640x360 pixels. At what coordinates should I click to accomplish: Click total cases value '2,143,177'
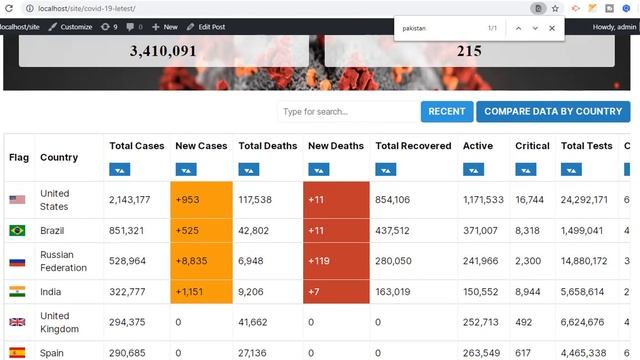pyautogui.click(x=129, y=200)
